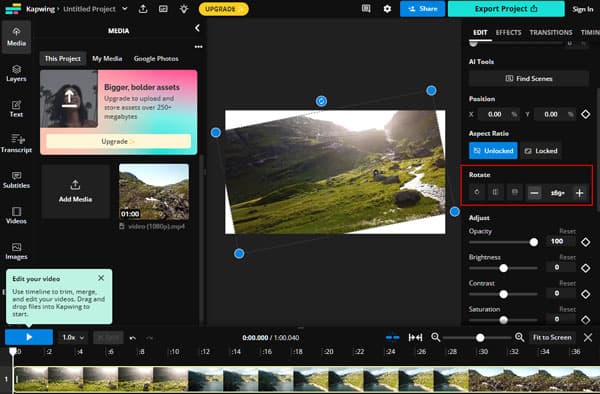Click the Contrast slider handle
600x394 pixels.
tap(504, 294)
